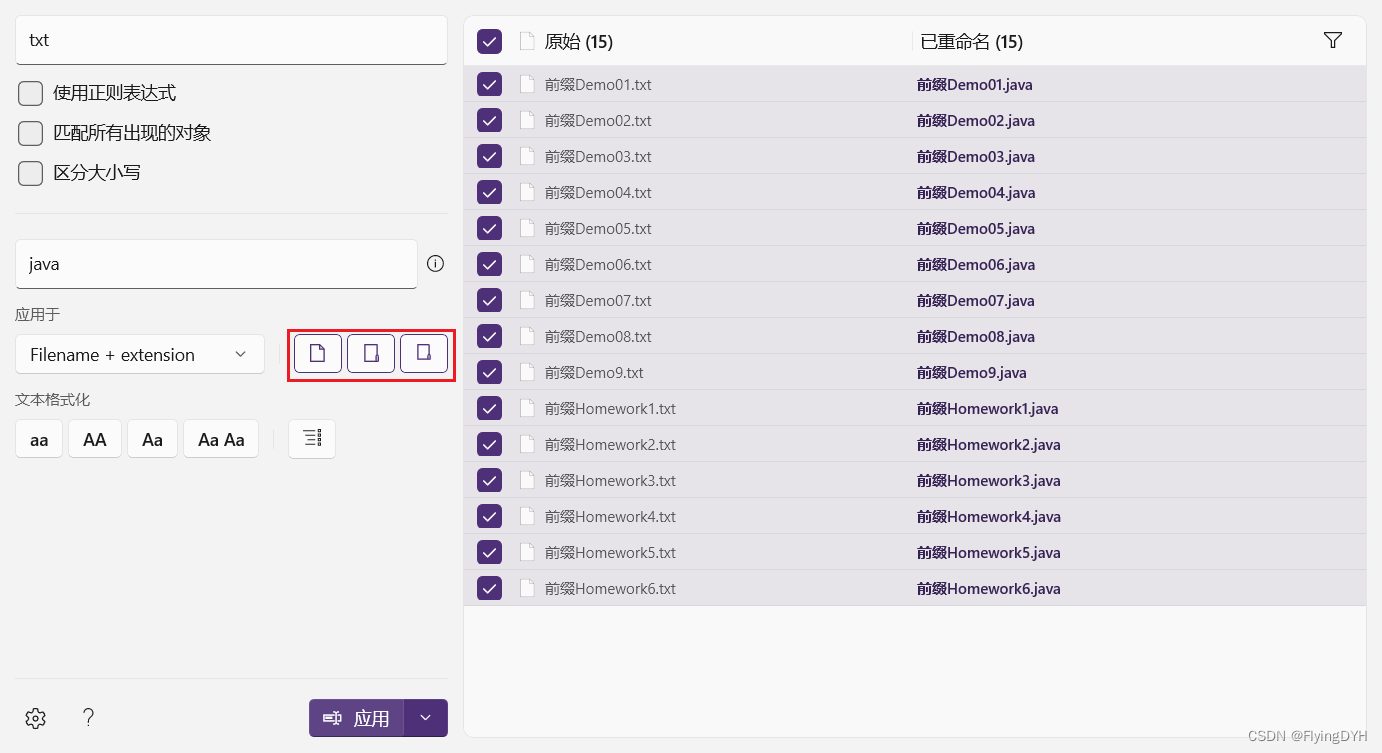This screenshot has width=1382, height=753.
Task: Uncheck the checkbox for 前缀Demo06.txt
Action: (489, 264)
